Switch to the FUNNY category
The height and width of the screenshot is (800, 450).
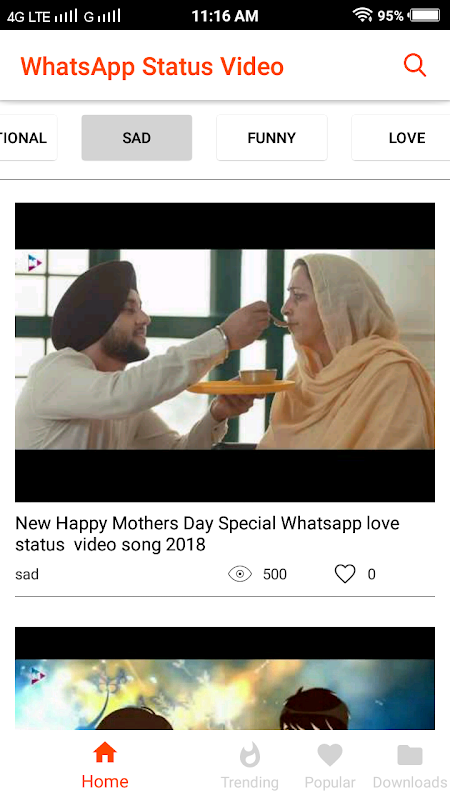(271, 138)
